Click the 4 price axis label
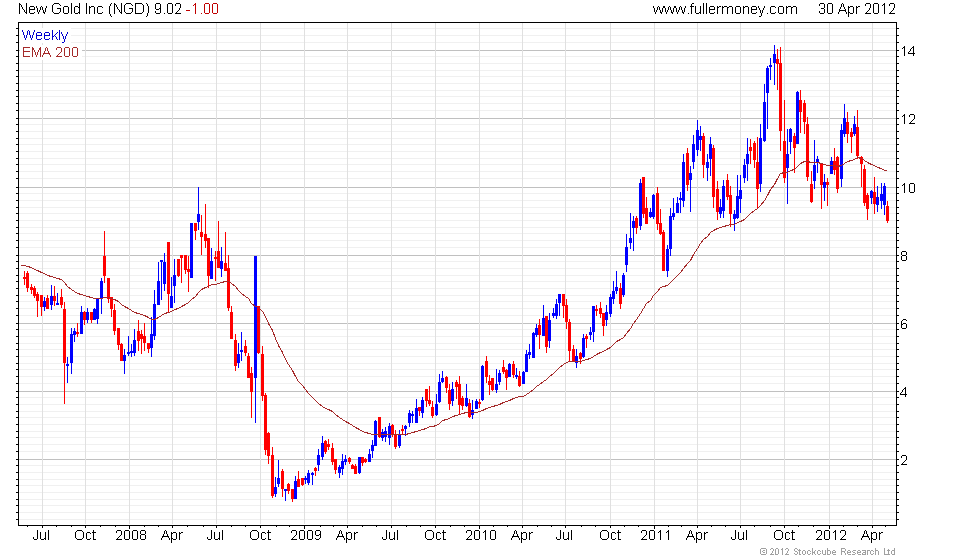980x560 pixels. [904, 392]
